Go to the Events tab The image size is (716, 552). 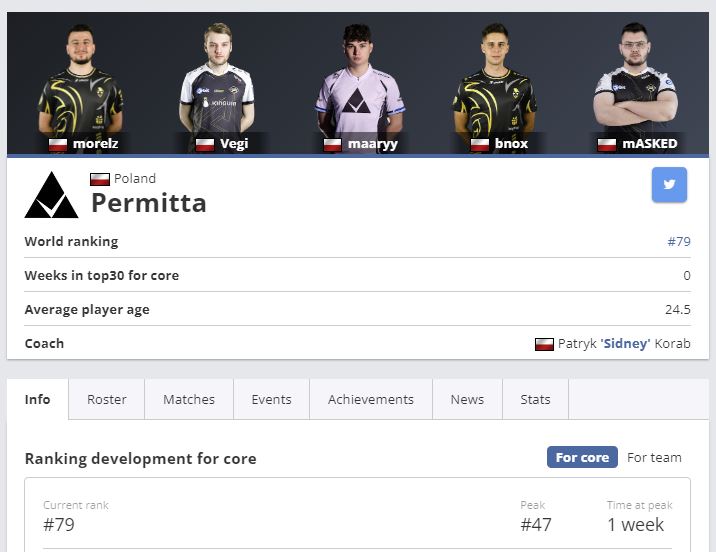coord(271,400)
